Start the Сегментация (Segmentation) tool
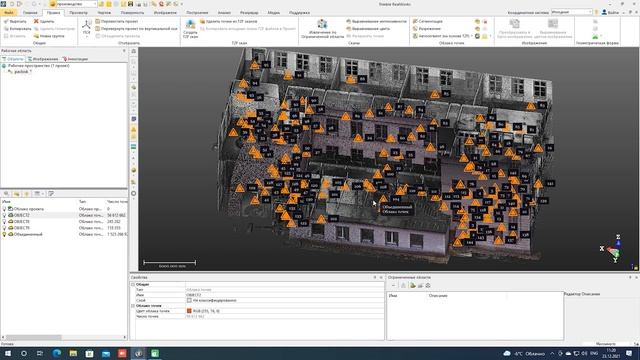This screenshot has width=640, height=360. [x=427, y=21]
